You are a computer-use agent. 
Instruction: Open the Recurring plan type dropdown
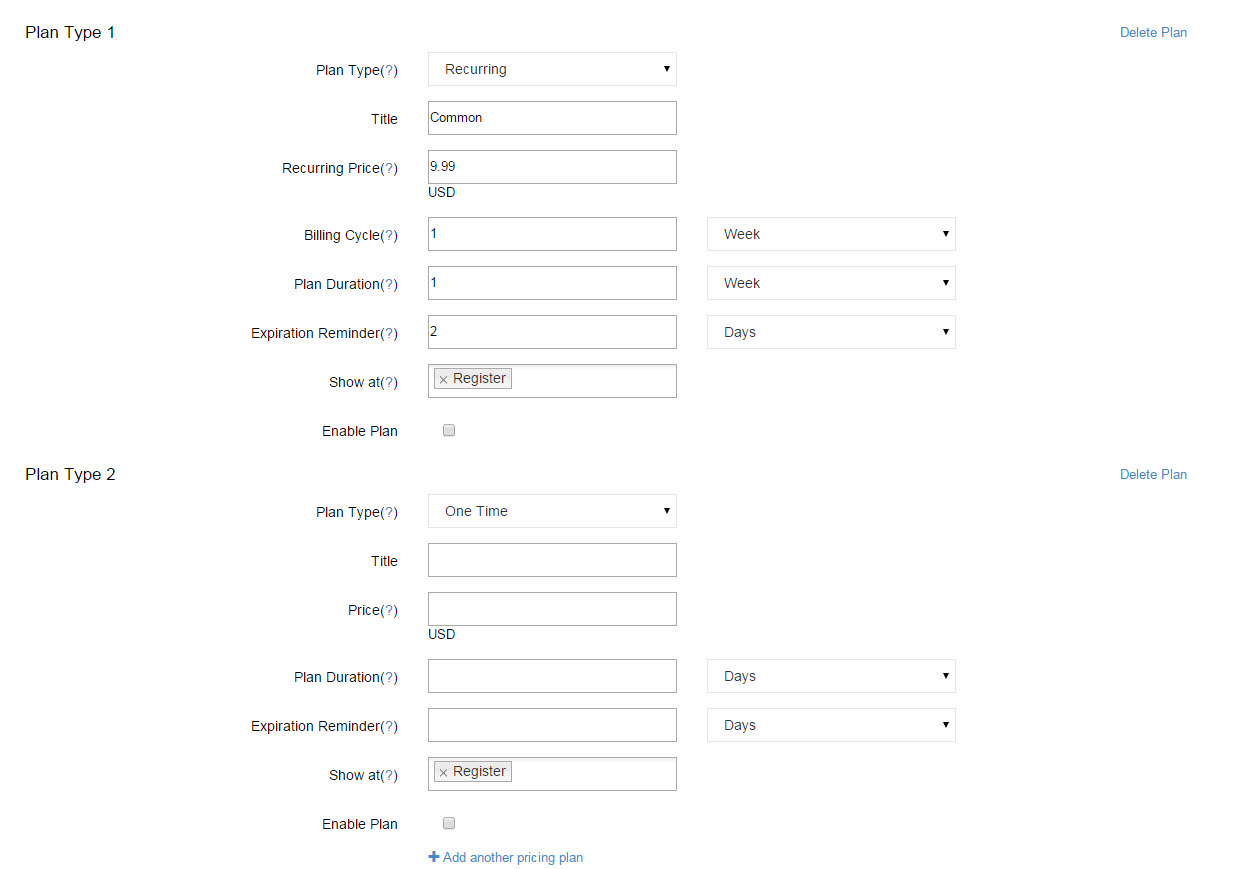tap(552, 69)
